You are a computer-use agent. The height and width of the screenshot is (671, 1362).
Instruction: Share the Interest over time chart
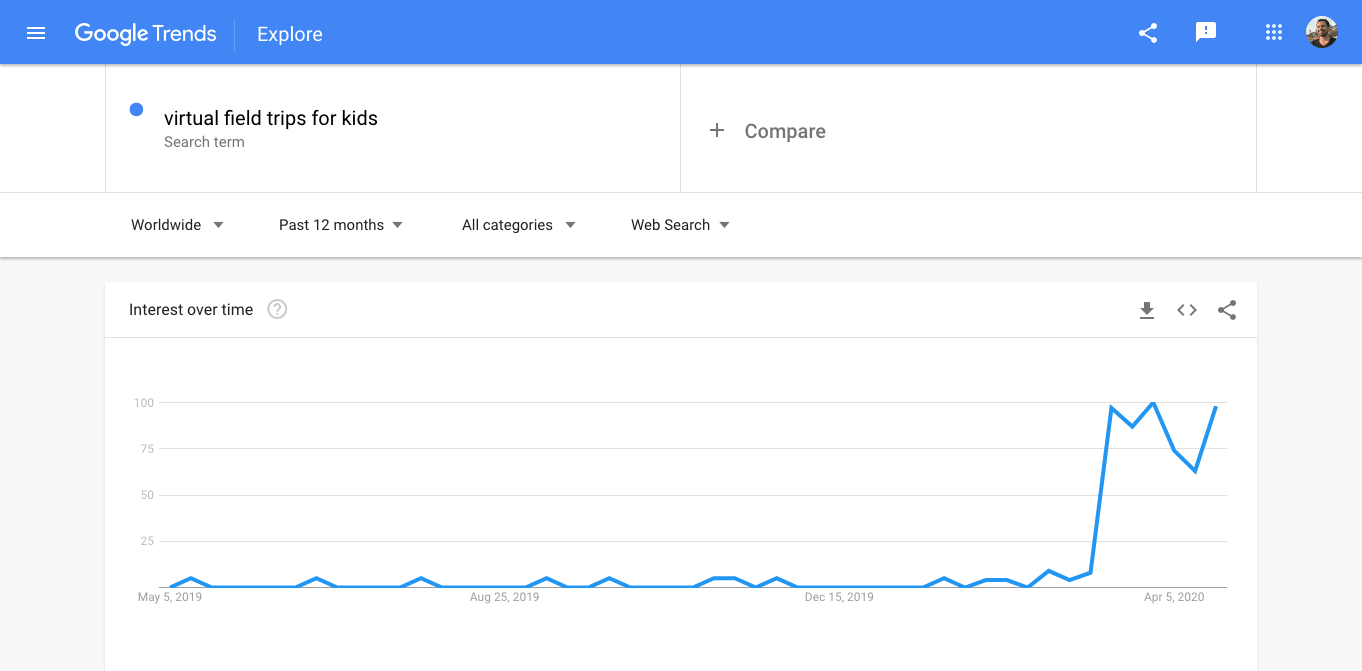pyautogui.click(x=1227, y=310)
